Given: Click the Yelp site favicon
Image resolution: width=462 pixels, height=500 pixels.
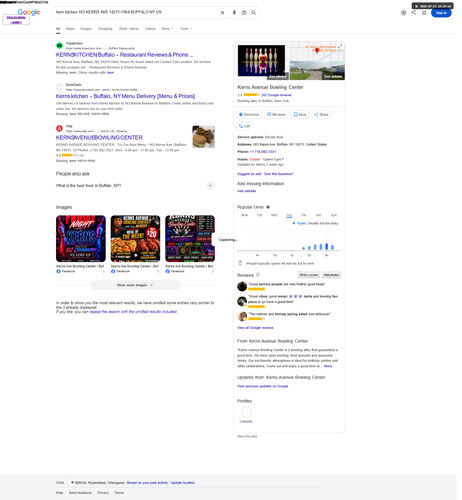Looking at the screenshot, I should coord(59,128).
